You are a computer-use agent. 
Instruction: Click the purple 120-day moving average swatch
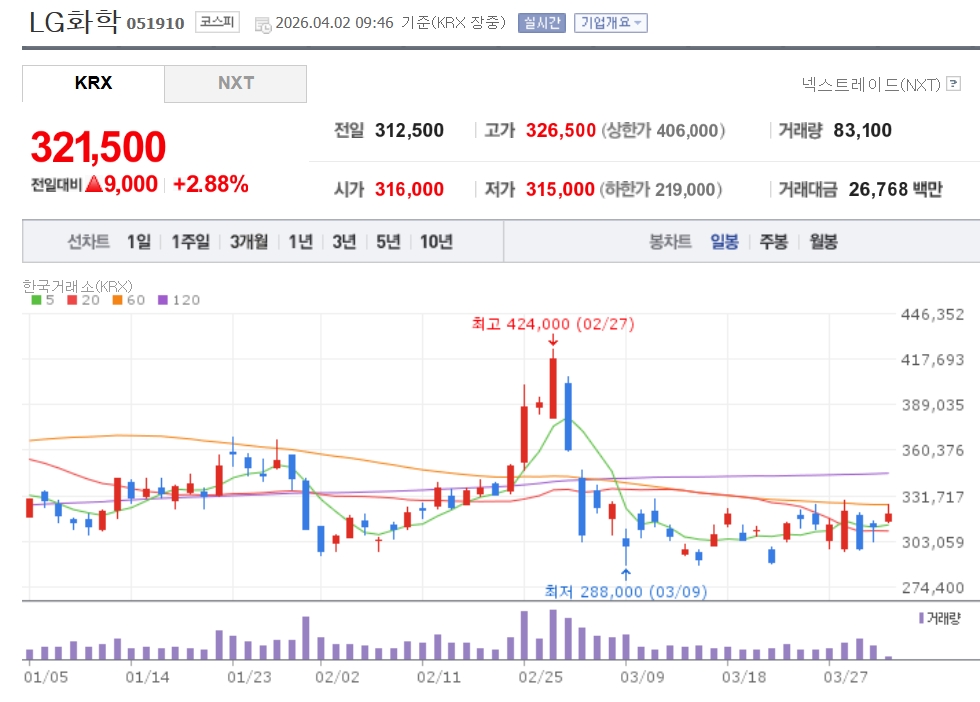pyautogui.click(x=163, y=300)
